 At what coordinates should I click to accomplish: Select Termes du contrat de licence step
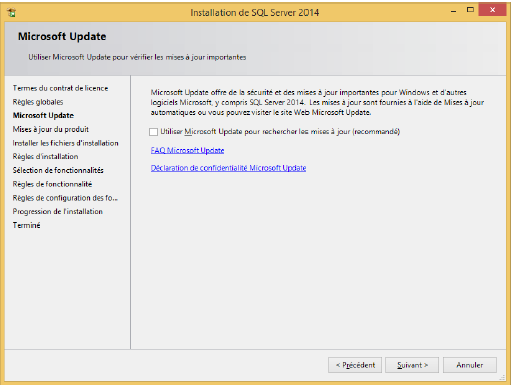tap(60, 88)
